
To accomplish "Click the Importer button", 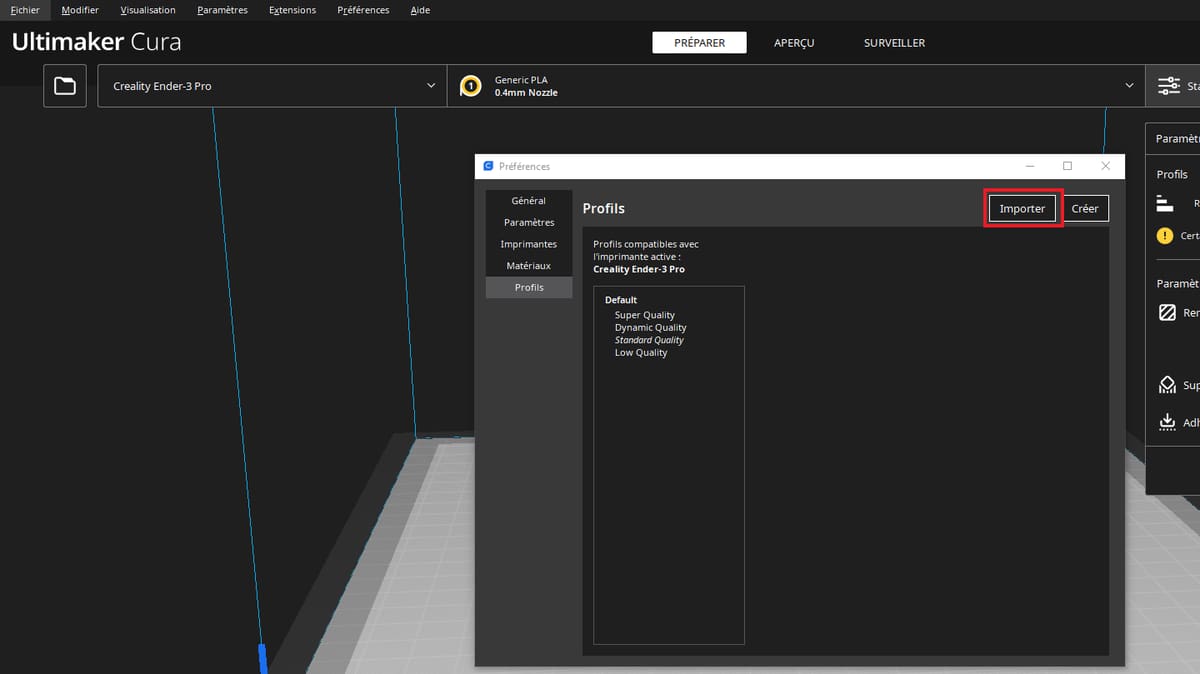I will tap(1022, 208).
